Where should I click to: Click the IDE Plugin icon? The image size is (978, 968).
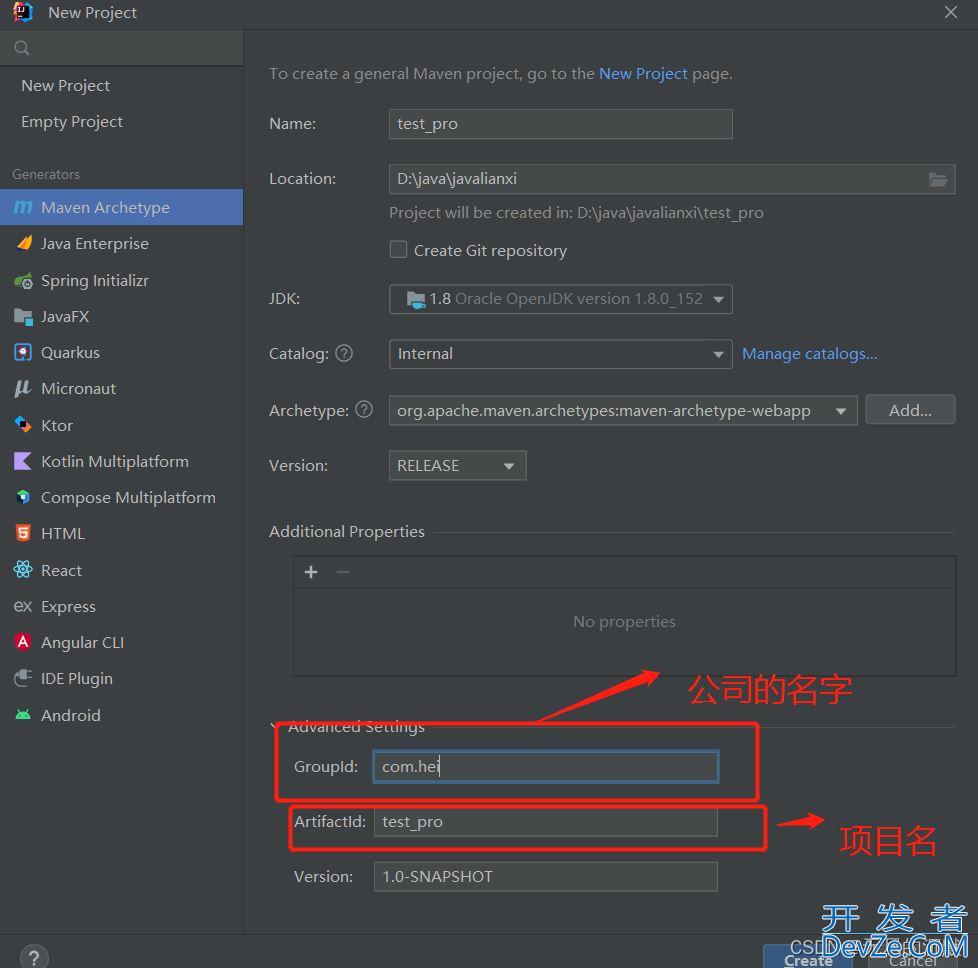pyautogui.click(x=23, y=678)
